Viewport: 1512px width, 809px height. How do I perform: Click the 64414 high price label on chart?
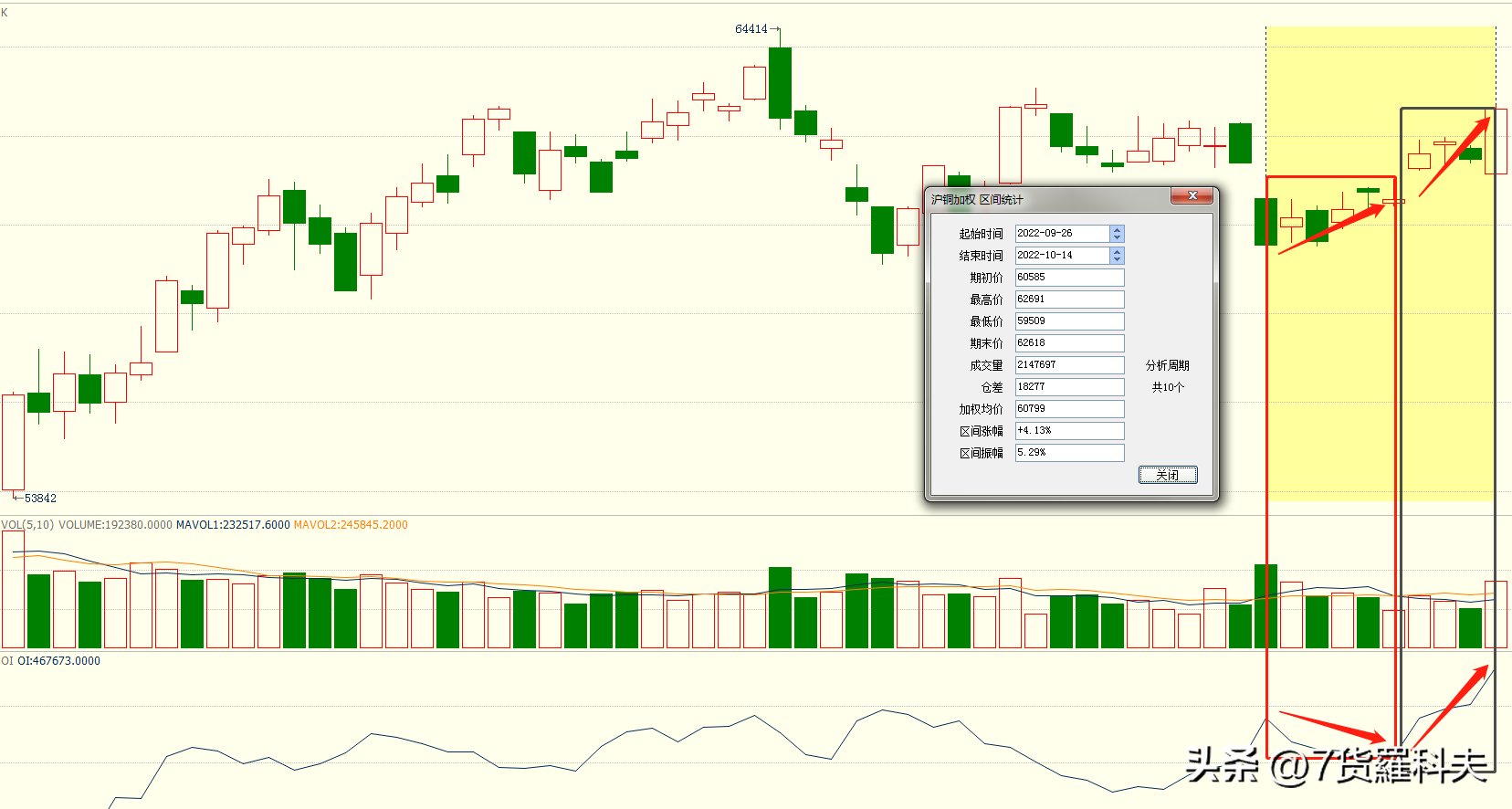click(x=751, y=29)
